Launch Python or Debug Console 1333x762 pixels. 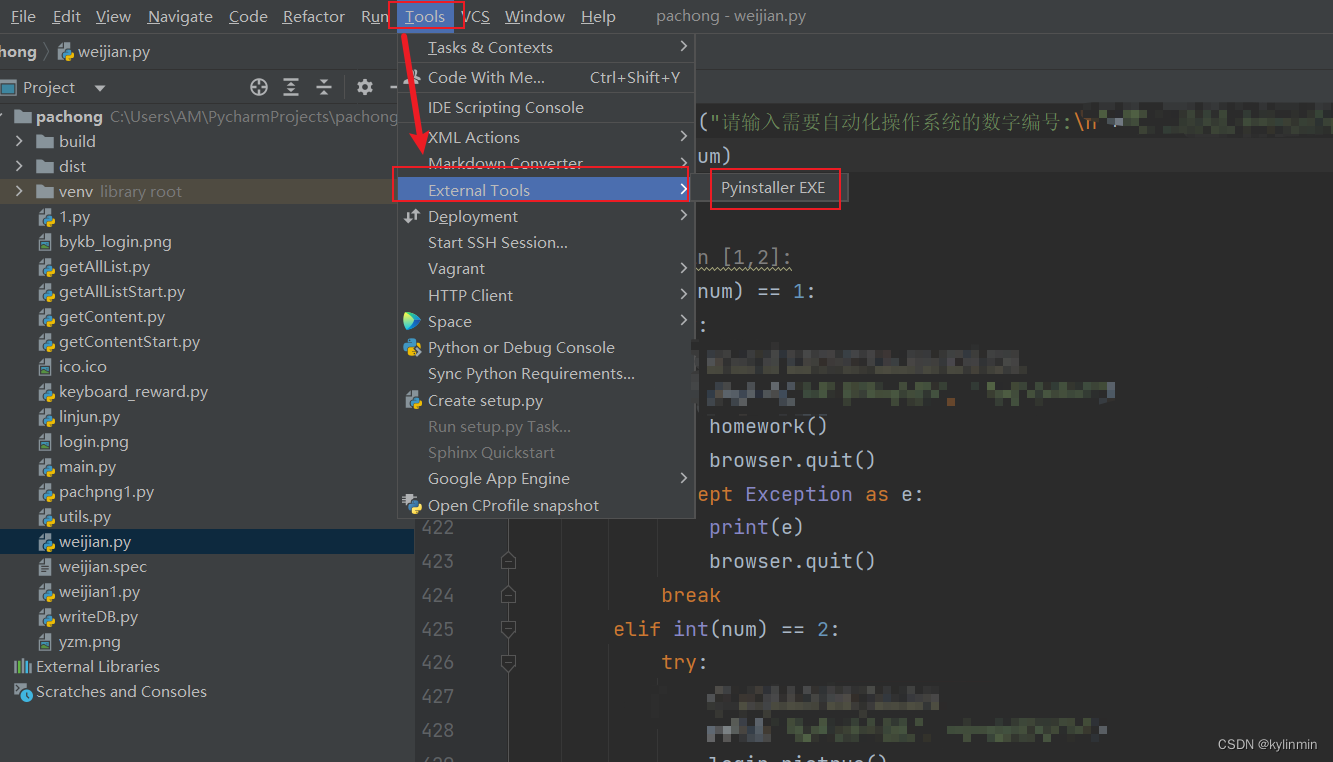tap(546, 347)
